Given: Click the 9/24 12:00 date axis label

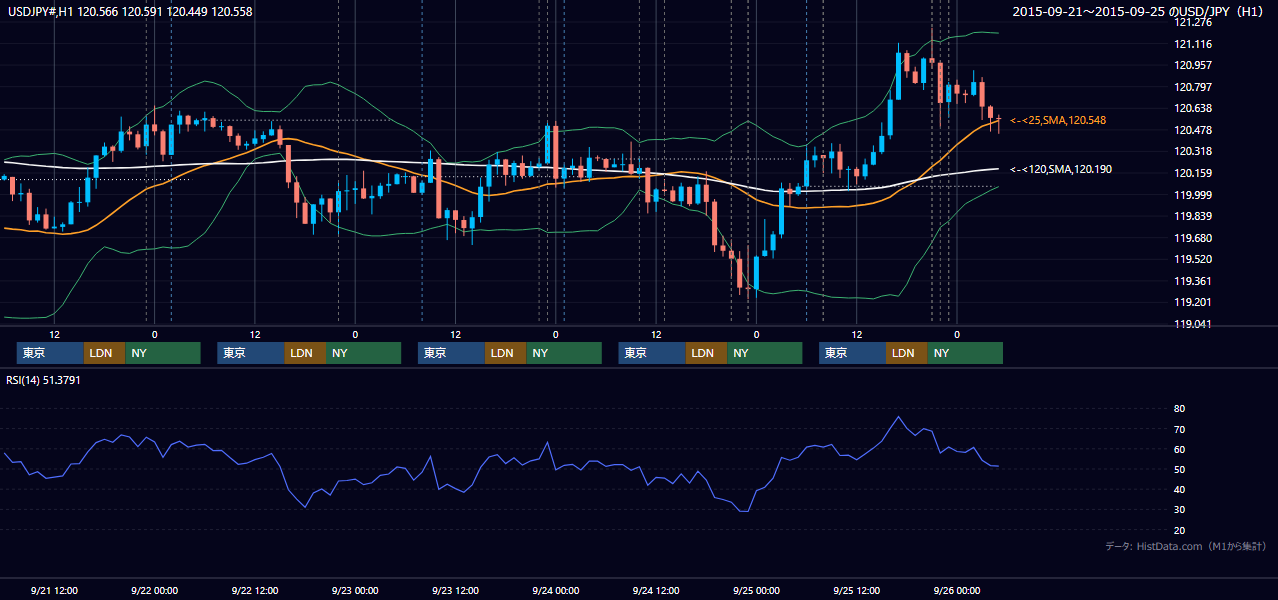Looking at the screenshot, I should point(656,590).
